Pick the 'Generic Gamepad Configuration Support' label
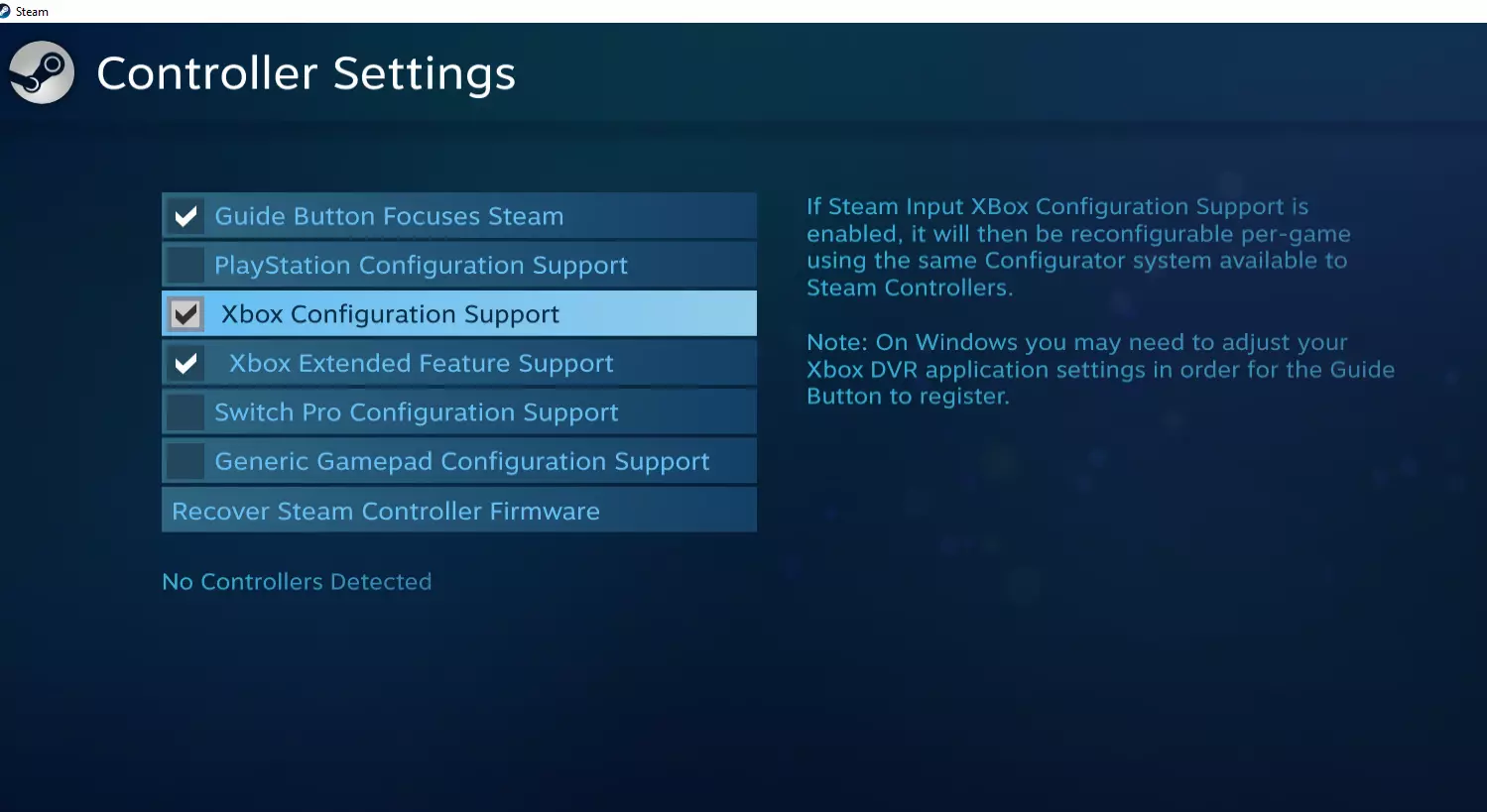This screenshot has width=1487, height=812. [461, 461]
